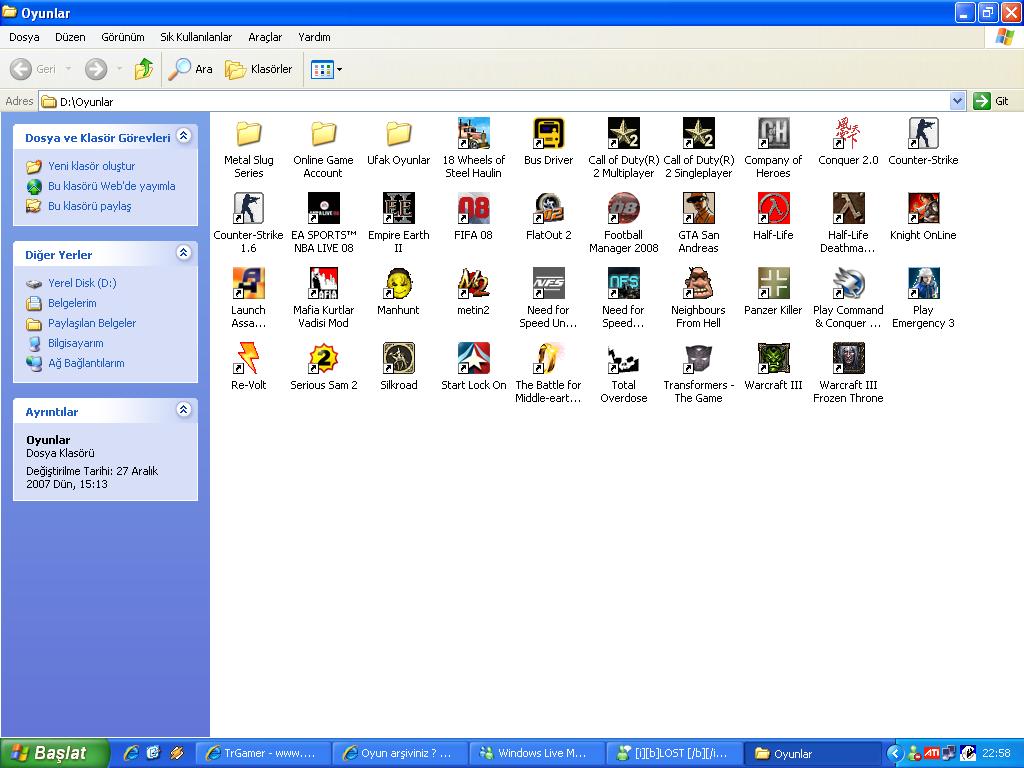Open the Views button dropdown
The width and height of the screenshot is (1024, 768).
coord(340,69)
